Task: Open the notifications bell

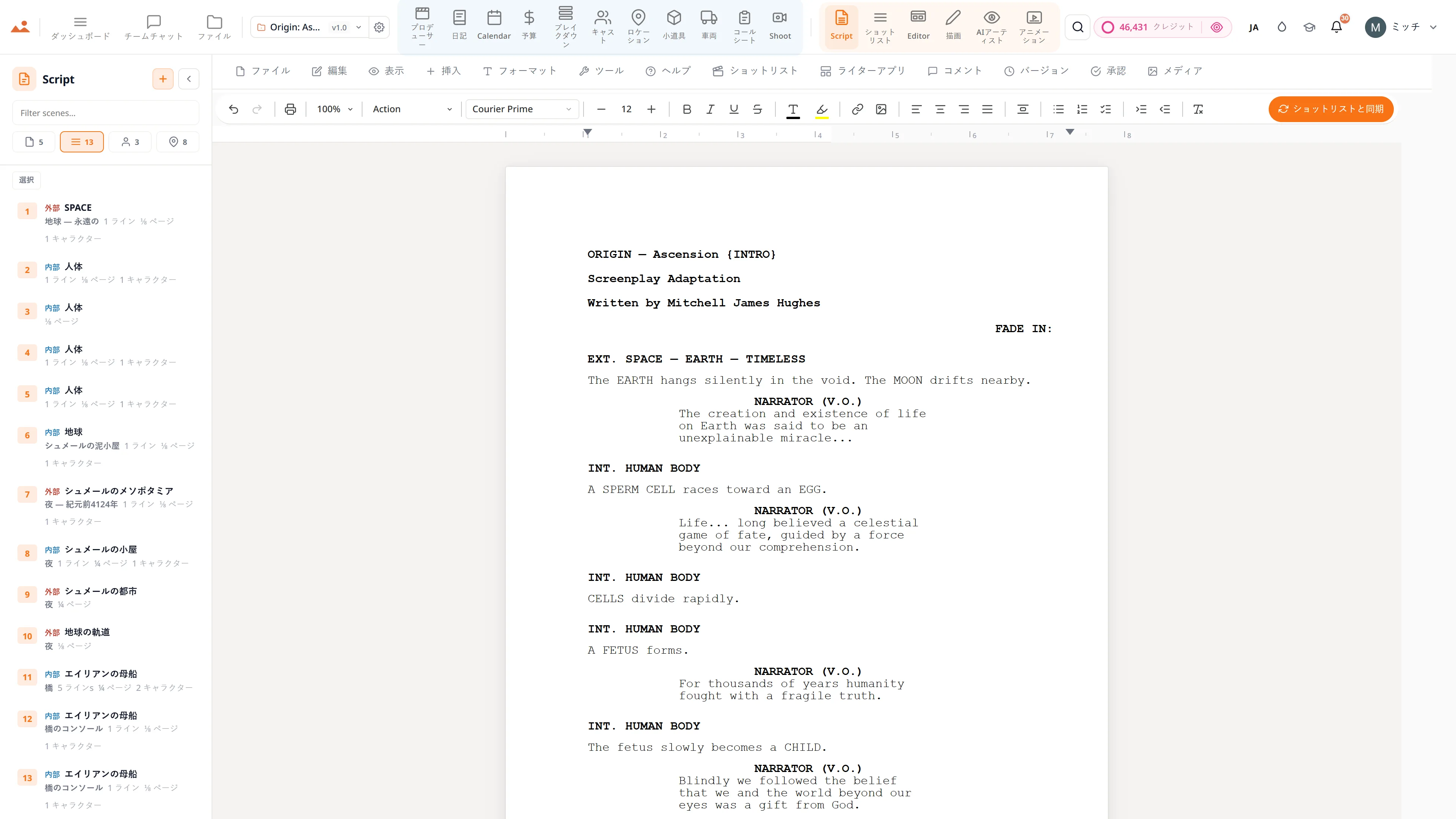Action: click(1336, 27)
